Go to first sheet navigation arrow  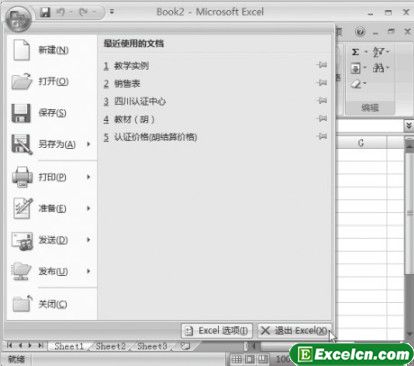(x=10, y=346)
